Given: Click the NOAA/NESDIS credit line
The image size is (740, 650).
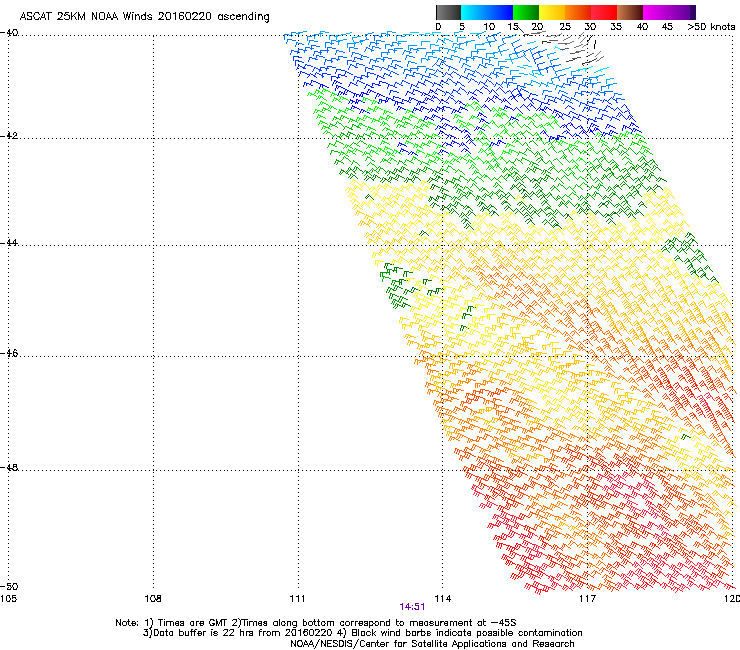Looking at the screenshot, I should click(432, 644).
